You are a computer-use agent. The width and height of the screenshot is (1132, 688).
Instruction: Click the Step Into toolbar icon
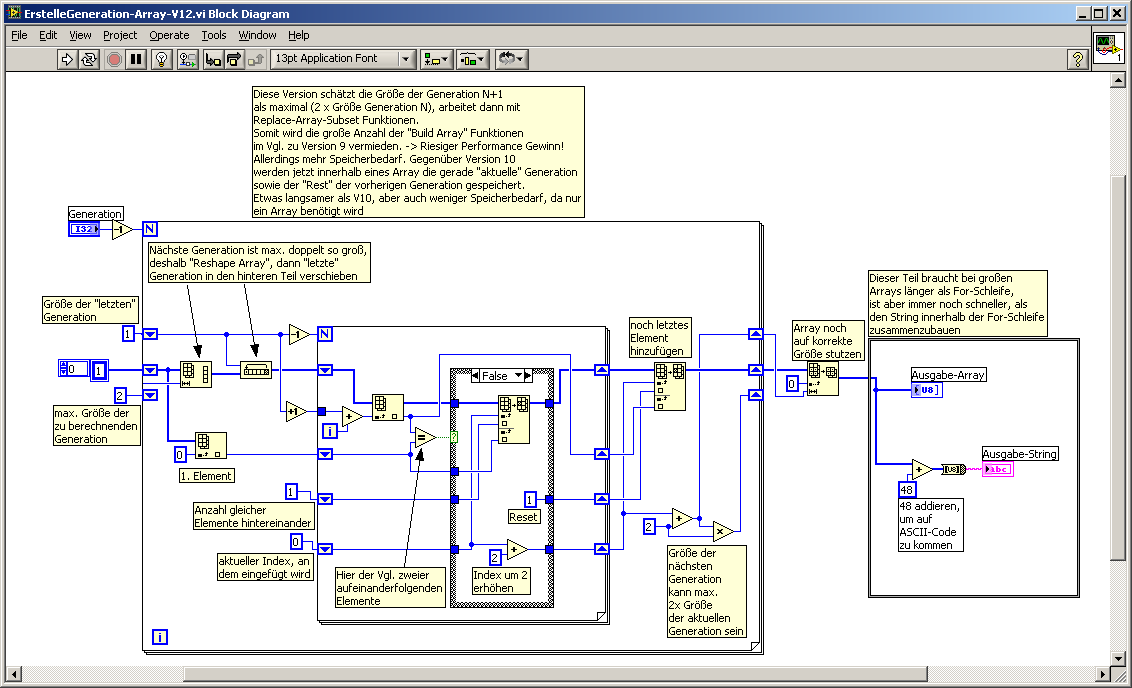pos(212,60)
